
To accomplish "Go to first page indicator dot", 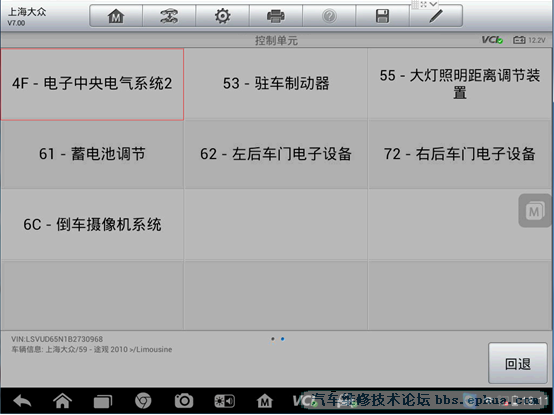I will [273, 339].
